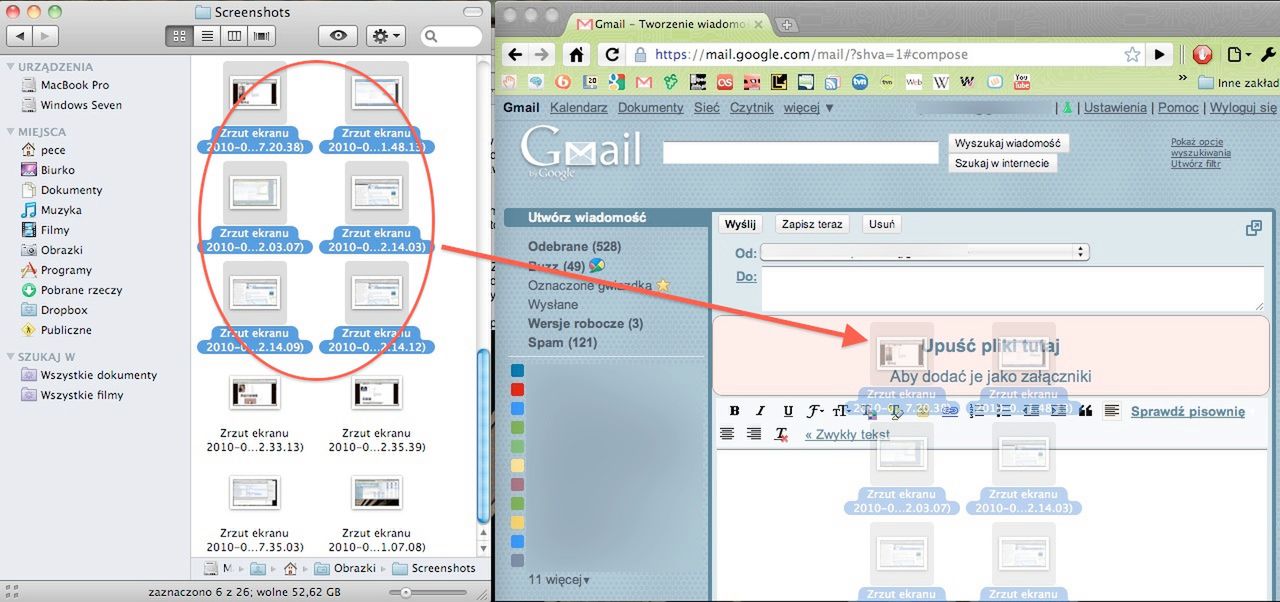Click Zapisz teraz button
The height and width of the screenshot is (602, 1280).
(812, 224)
